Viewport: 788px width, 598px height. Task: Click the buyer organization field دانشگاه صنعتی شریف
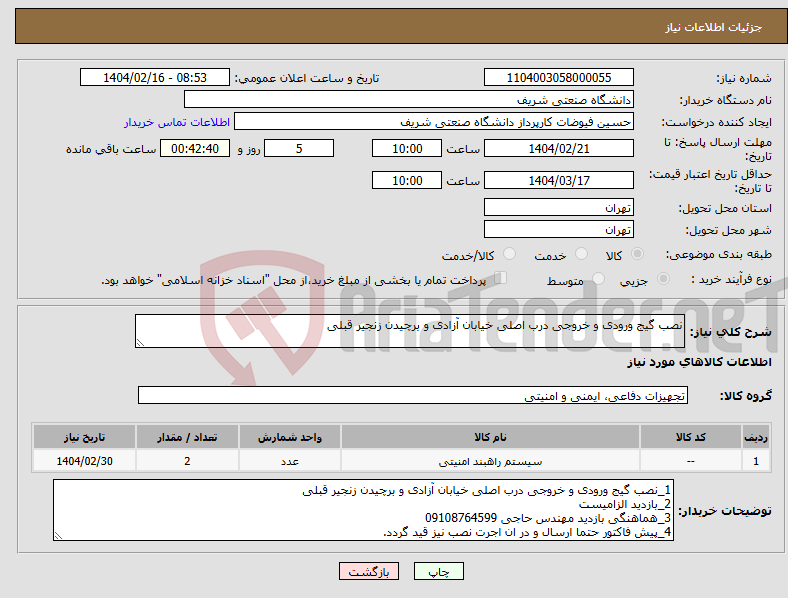[x=409, y=99]
